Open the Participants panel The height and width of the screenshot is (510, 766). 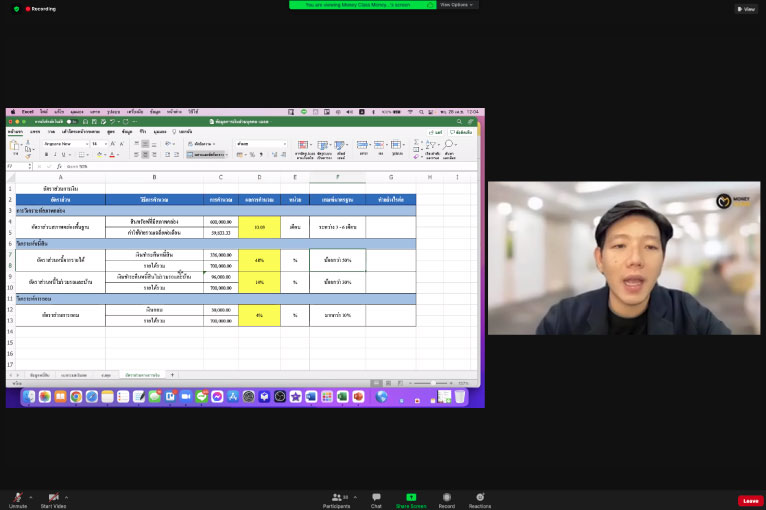point(336,497)
